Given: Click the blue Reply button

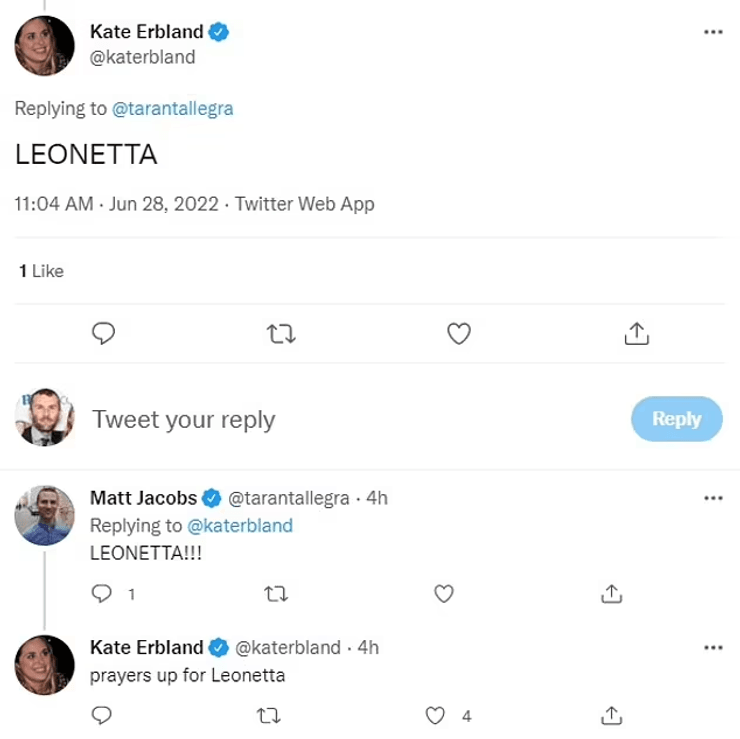Looking at the screenshot, I should 676,419.
